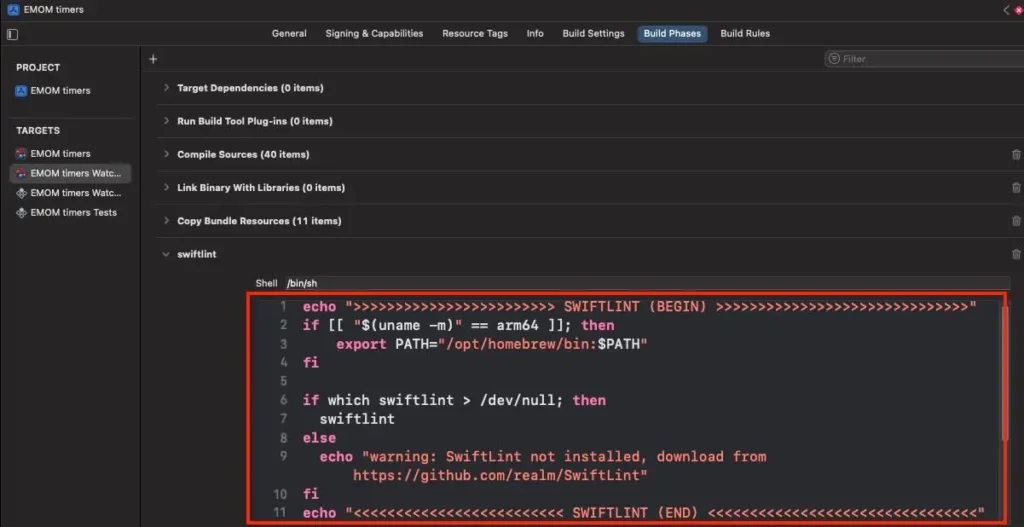Toggle the sidebar panel icon

12,35
